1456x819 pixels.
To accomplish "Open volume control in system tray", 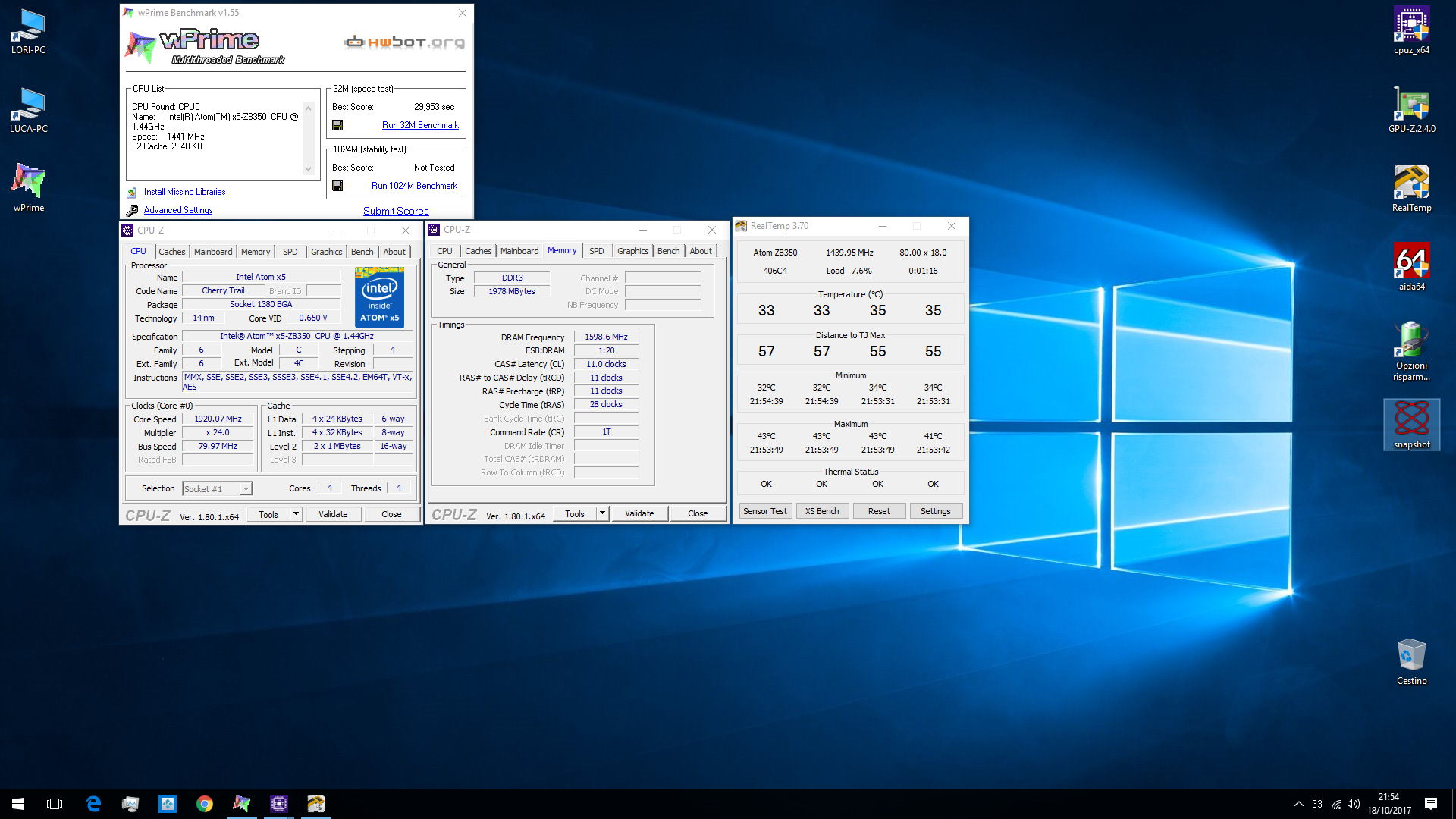I will point(1354,804).
